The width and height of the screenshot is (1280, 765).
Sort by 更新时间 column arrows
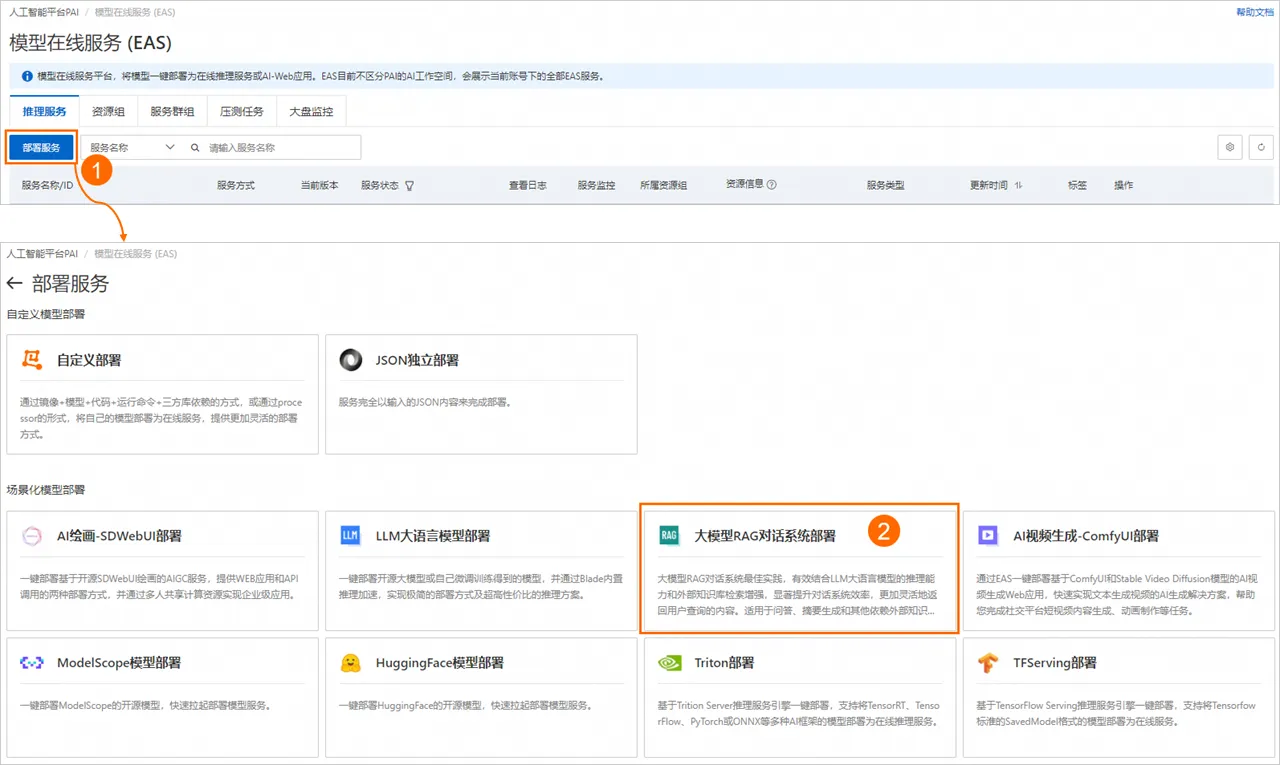pos(1018,185)
